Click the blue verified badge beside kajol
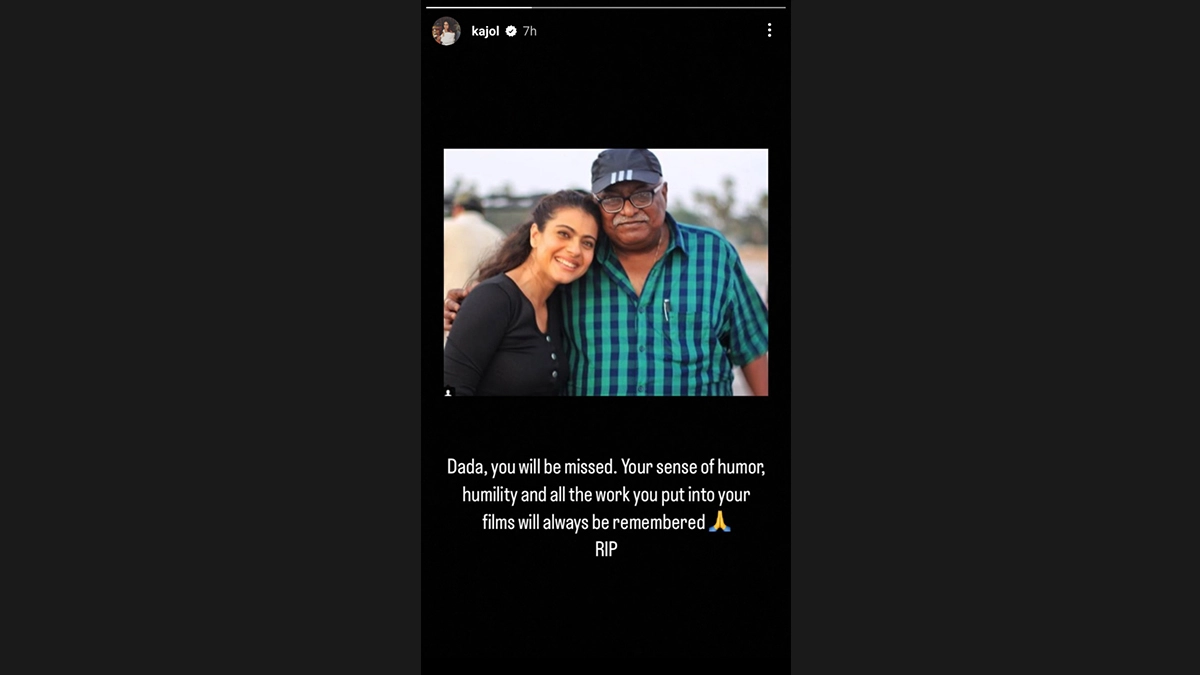This screenshot has width=1200, height=675. (x=511, y=31)
